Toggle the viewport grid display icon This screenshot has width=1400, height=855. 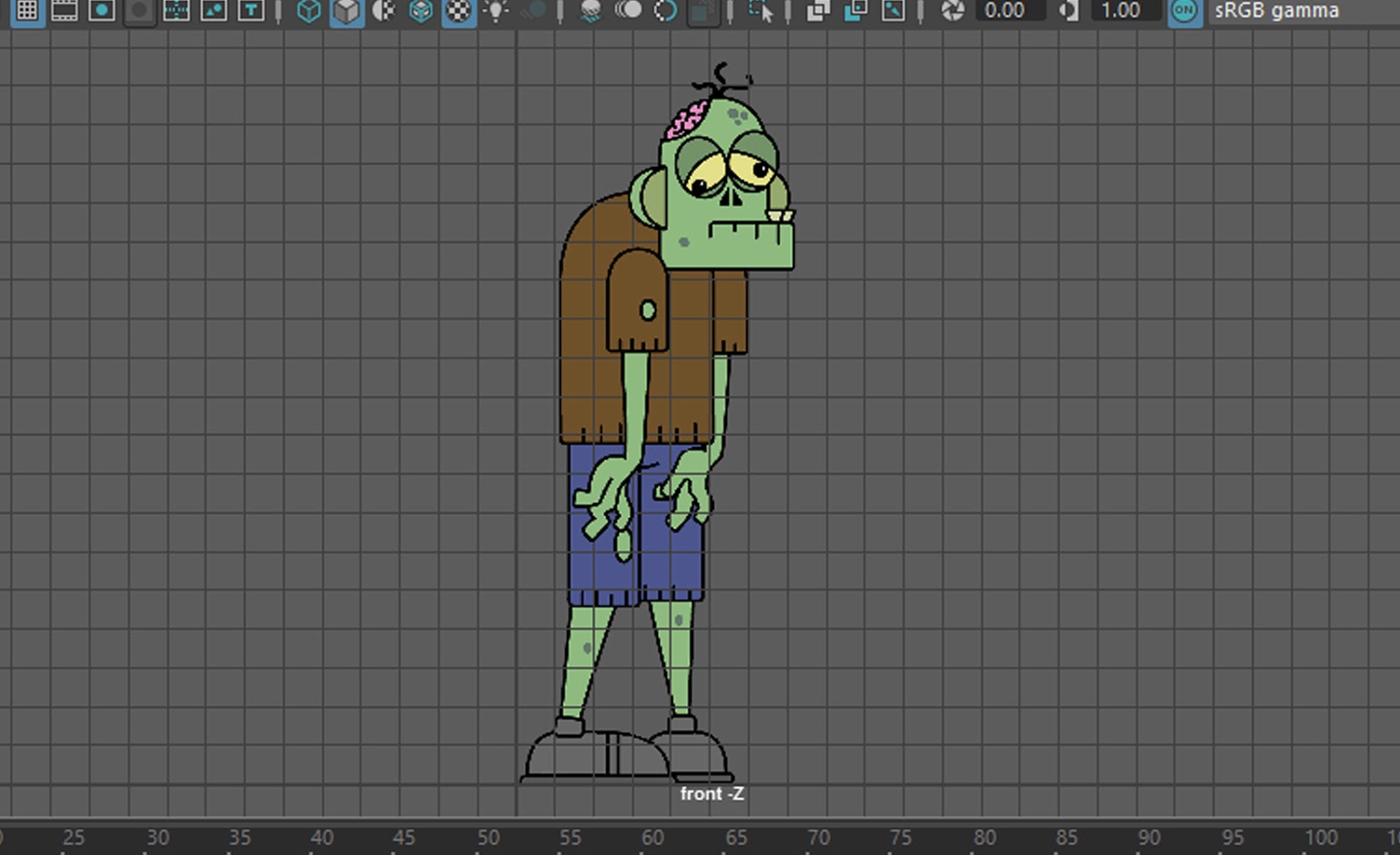pyautogui.click(x=27, y=11)
